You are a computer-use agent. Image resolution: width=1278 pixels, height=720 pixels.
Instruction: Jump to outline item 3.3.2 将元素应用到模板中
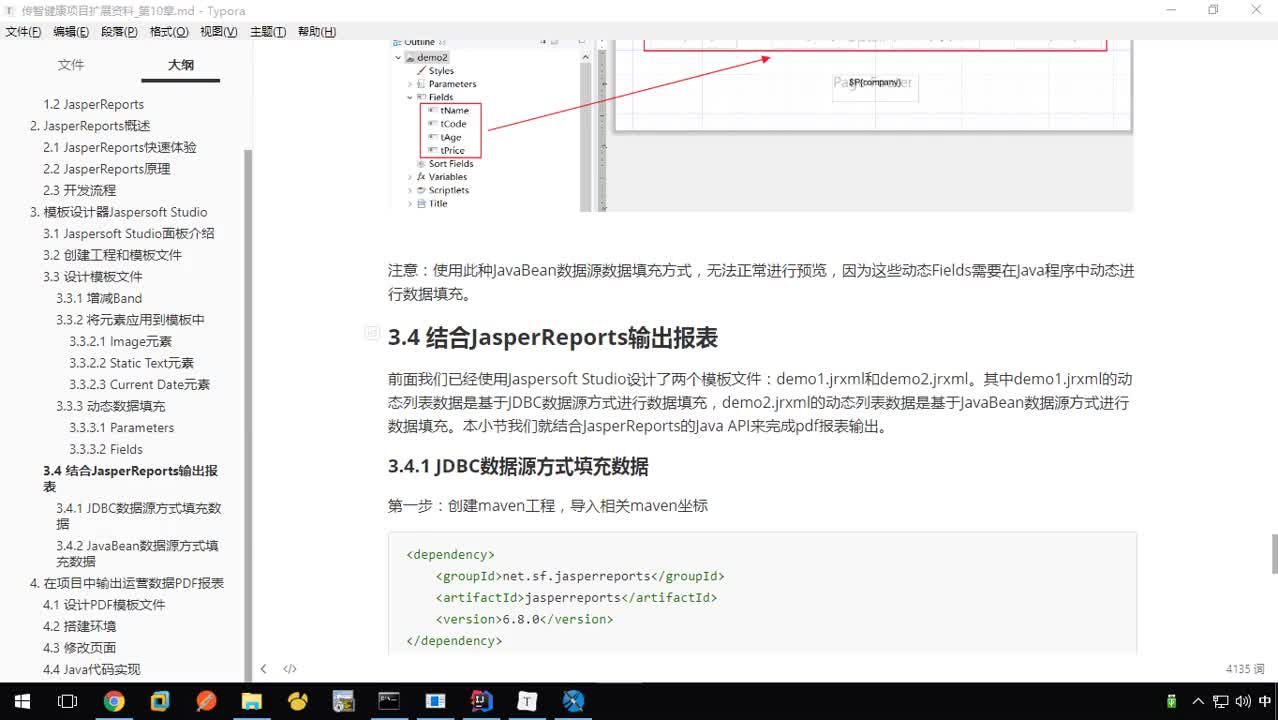[x=130, y=320]
